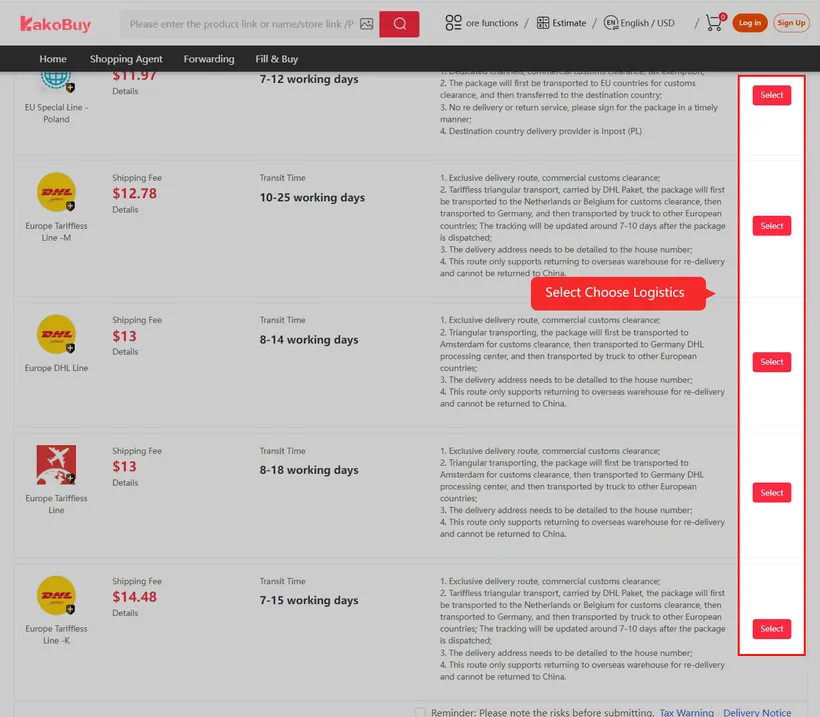Open Details under the $12.78 fee
820x717 pixels.
pos(125,210)
